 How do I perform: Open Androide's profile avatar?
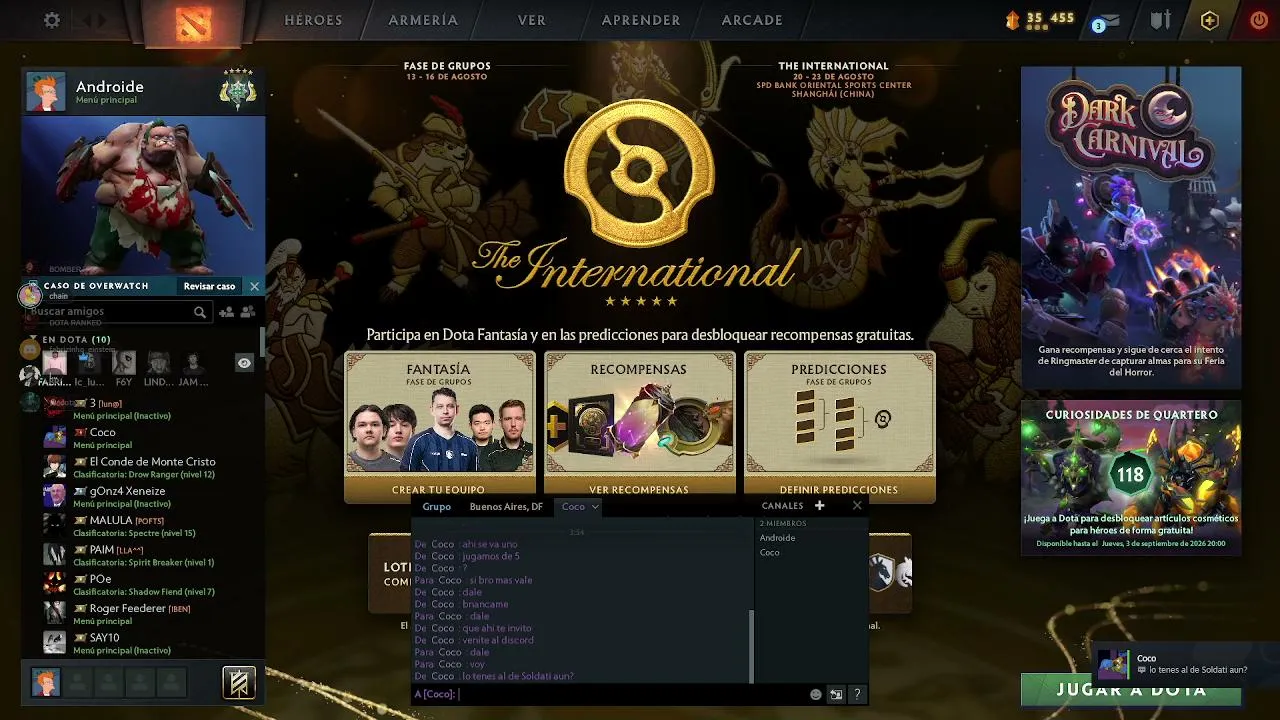click(46, 92)
